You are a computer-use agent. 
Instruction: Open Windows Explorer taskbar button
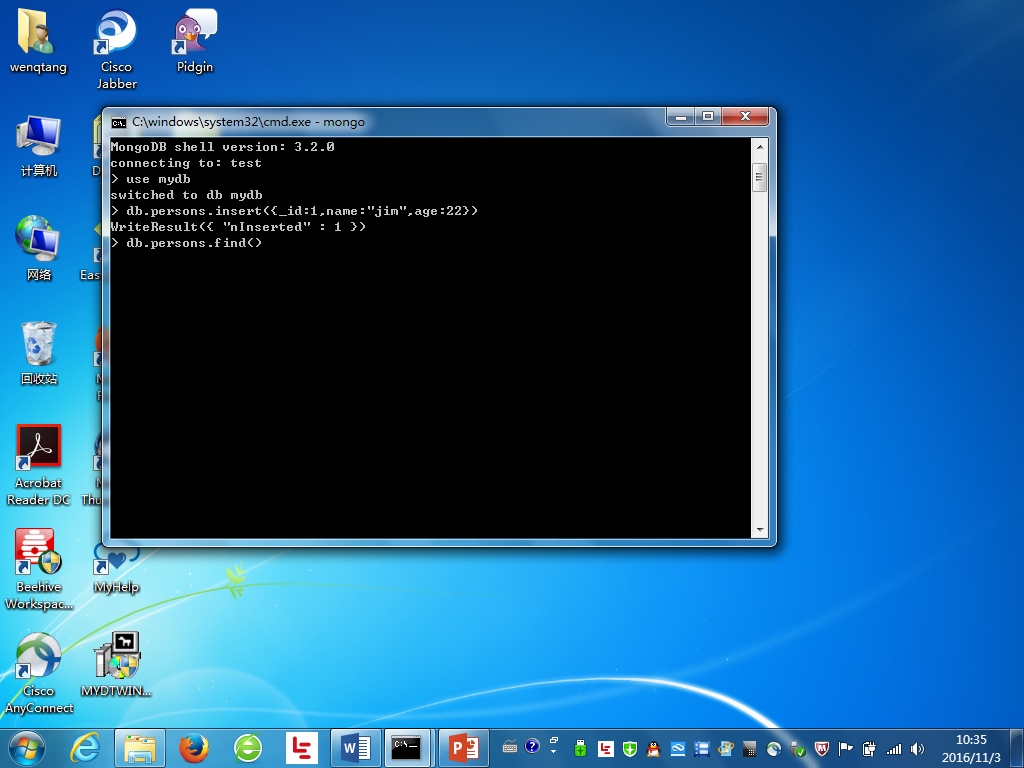140,747
